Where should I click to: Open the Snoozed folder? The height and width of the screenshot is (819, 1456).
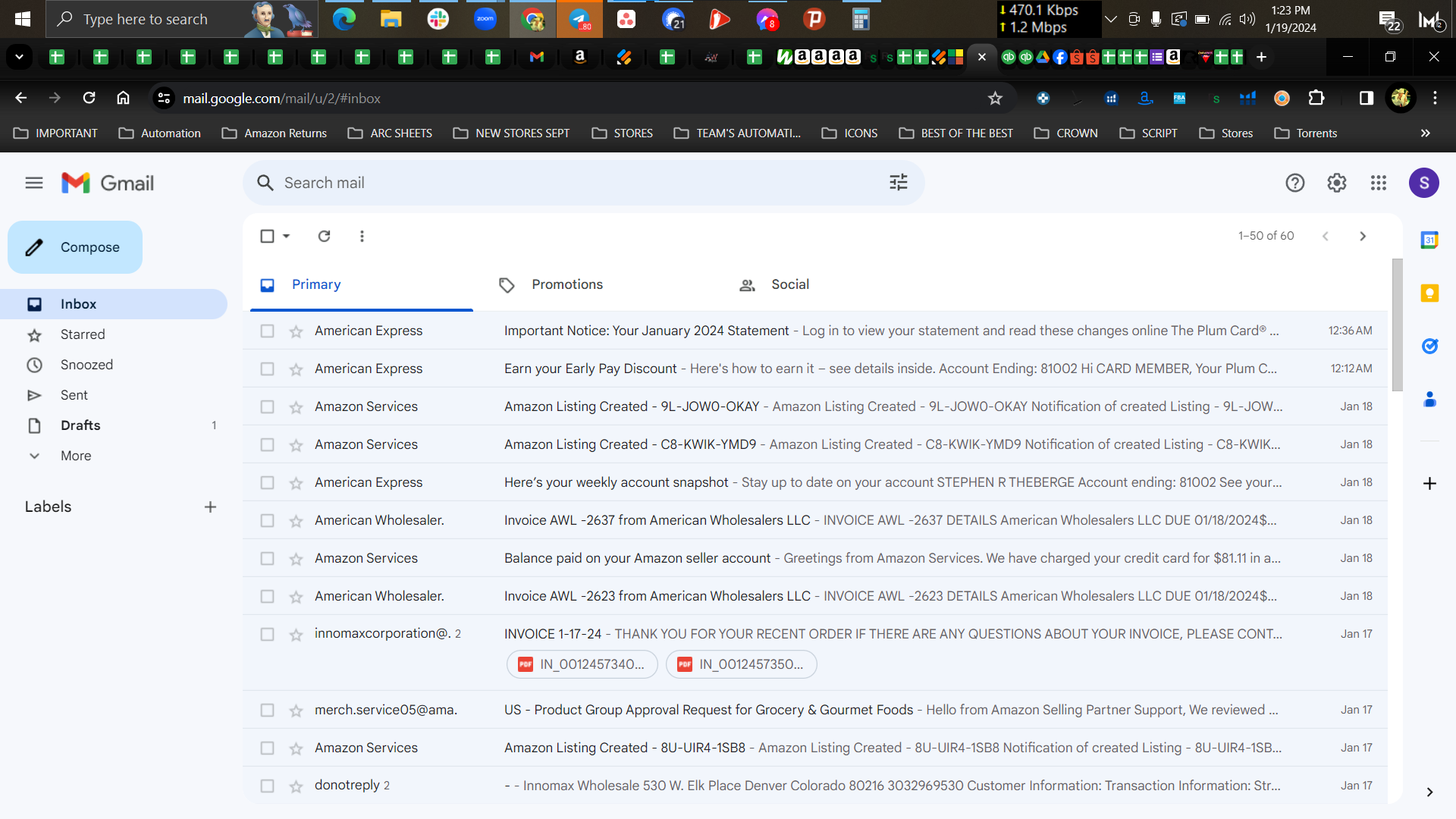coord(86,365)
